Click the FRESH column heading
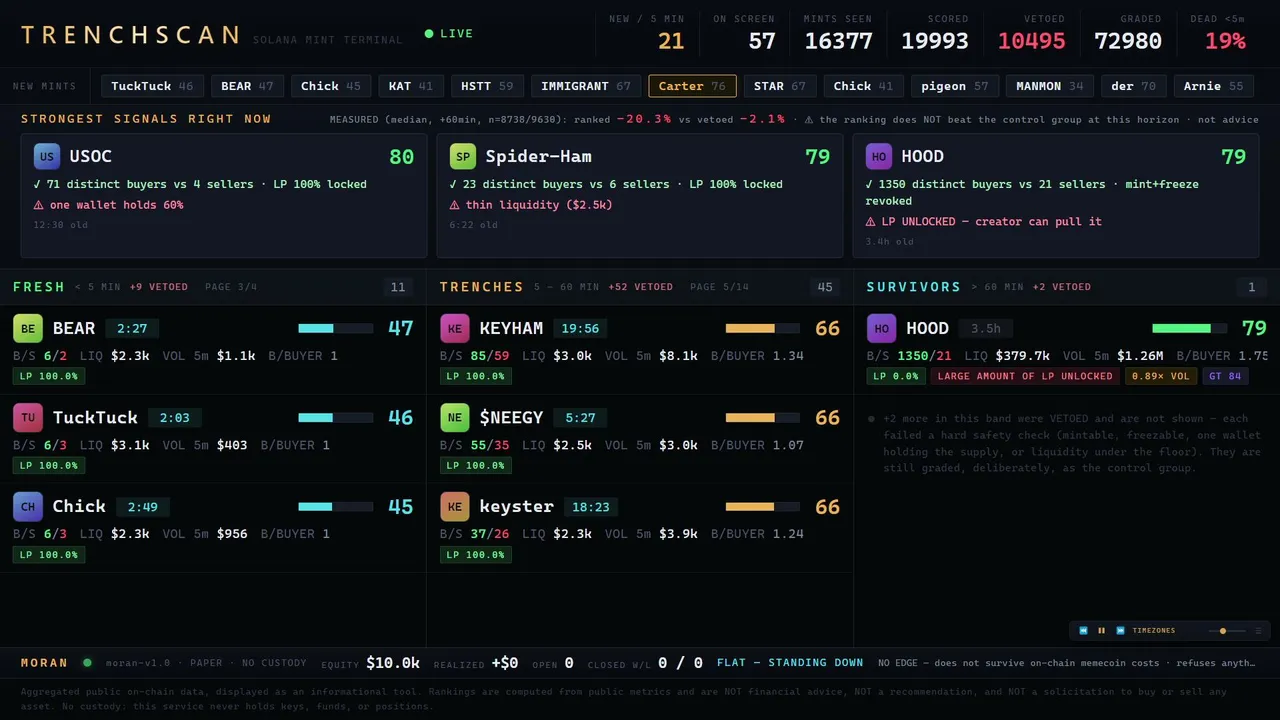Viewport: 1280px width, 720px height. 39,287
